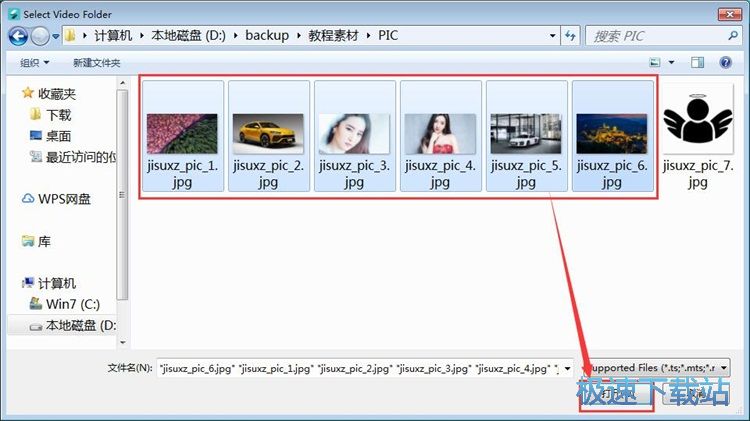This screenshot has width=750, height=421.
Task: Select jisuxz_pic_5.jpg white car thumbnail
Action: [x=526, y=136]
